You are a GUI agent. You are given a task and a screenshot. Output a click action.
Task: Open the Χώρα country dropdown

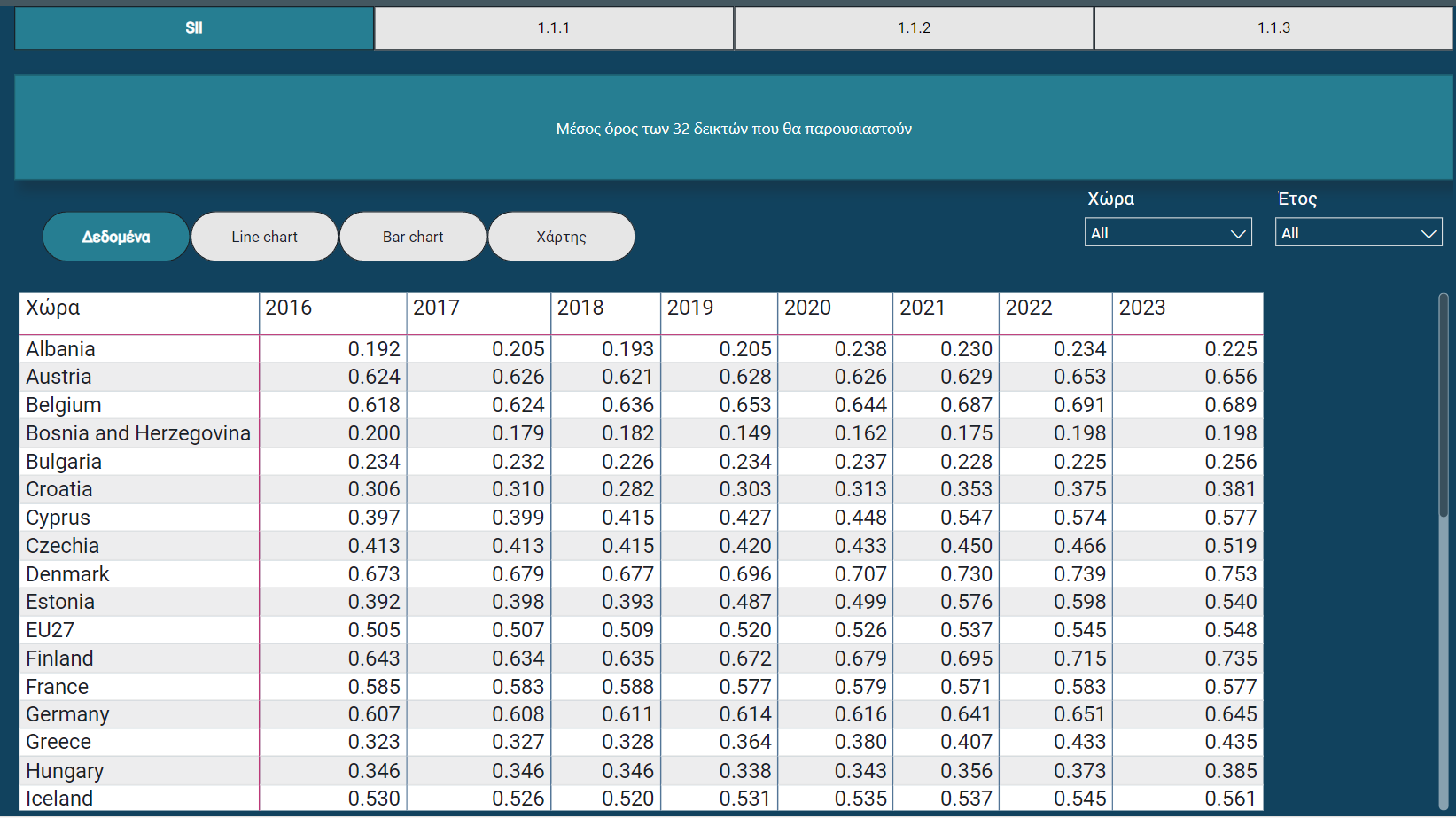click(x=1168, y=232)
